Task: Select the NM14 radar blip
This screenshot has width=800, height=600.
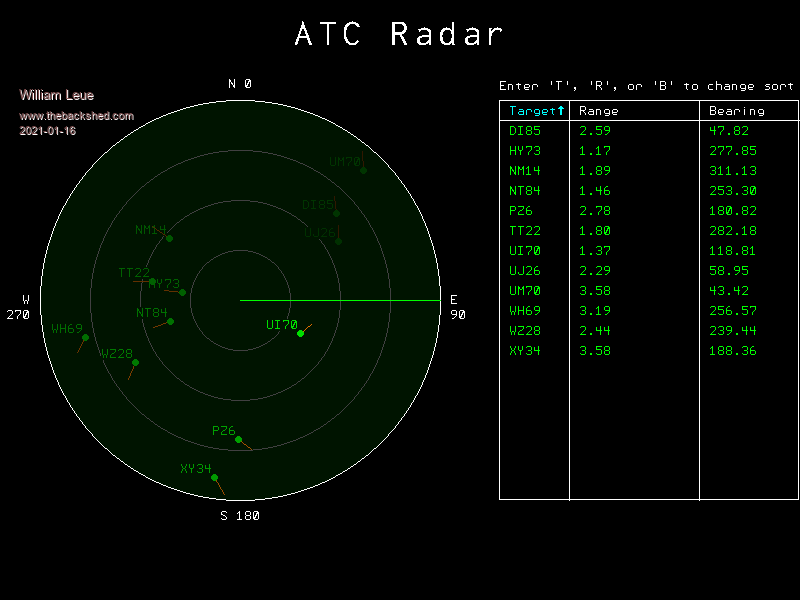Action: tap(169, 238)
